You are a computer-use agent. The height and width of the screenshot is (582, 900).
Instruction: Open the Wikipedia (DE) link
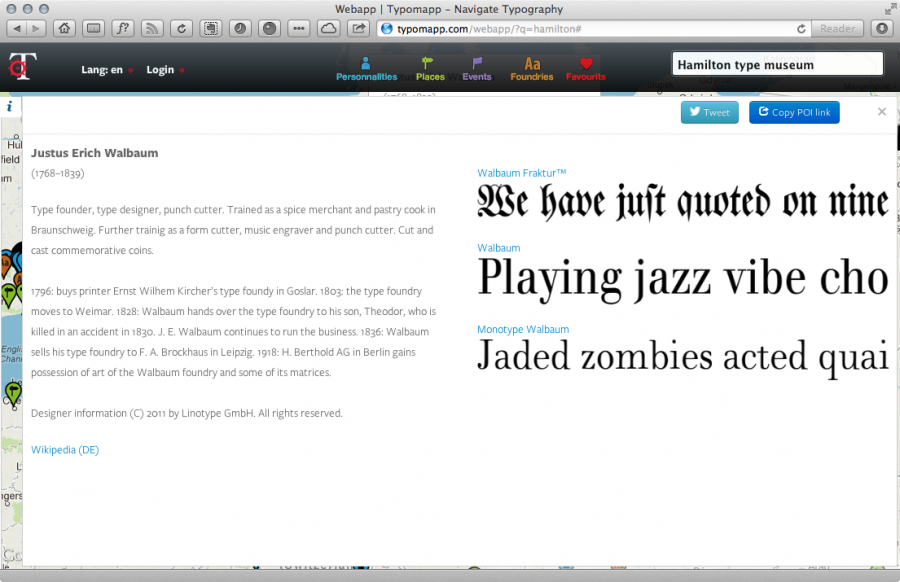click(x=65, y=450)
